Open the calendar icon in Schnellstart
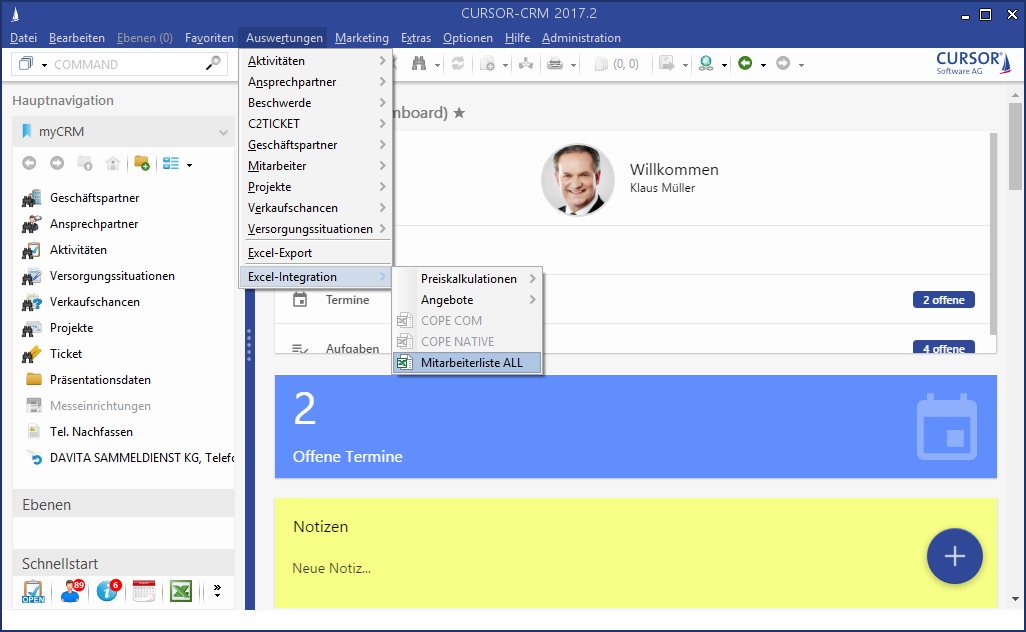 (x=144, y=591)
